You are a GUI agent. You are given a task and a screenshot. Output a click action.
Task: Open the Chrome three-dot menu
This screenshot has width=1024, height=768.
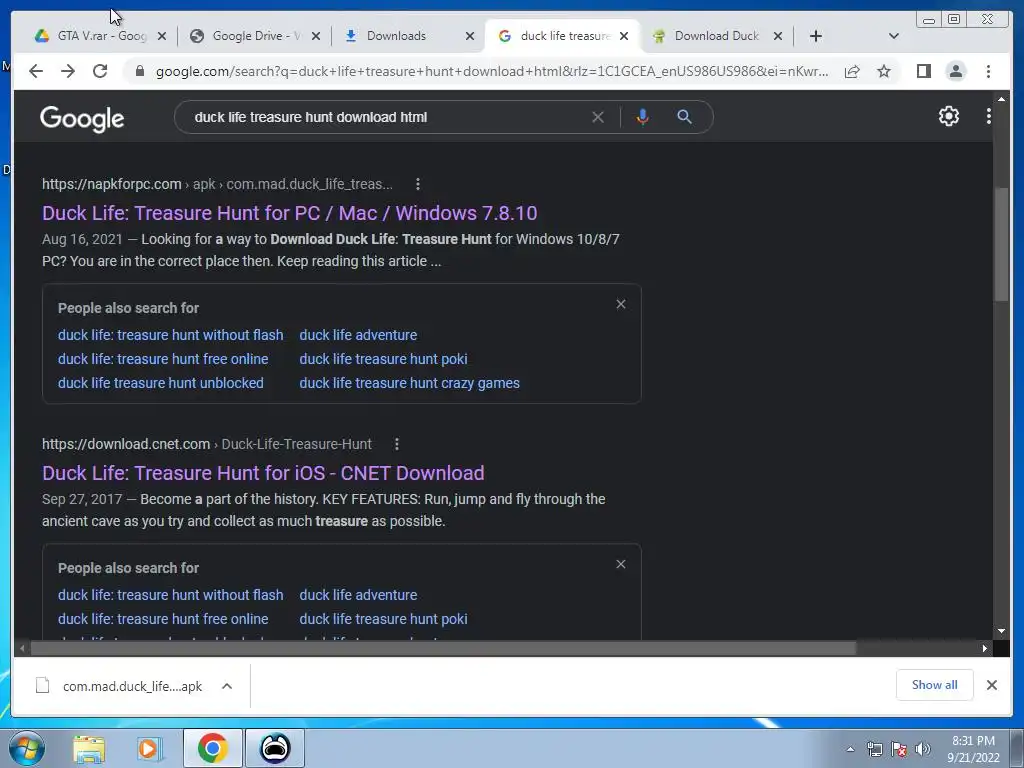pyautogui.click(x=988, y=71)
